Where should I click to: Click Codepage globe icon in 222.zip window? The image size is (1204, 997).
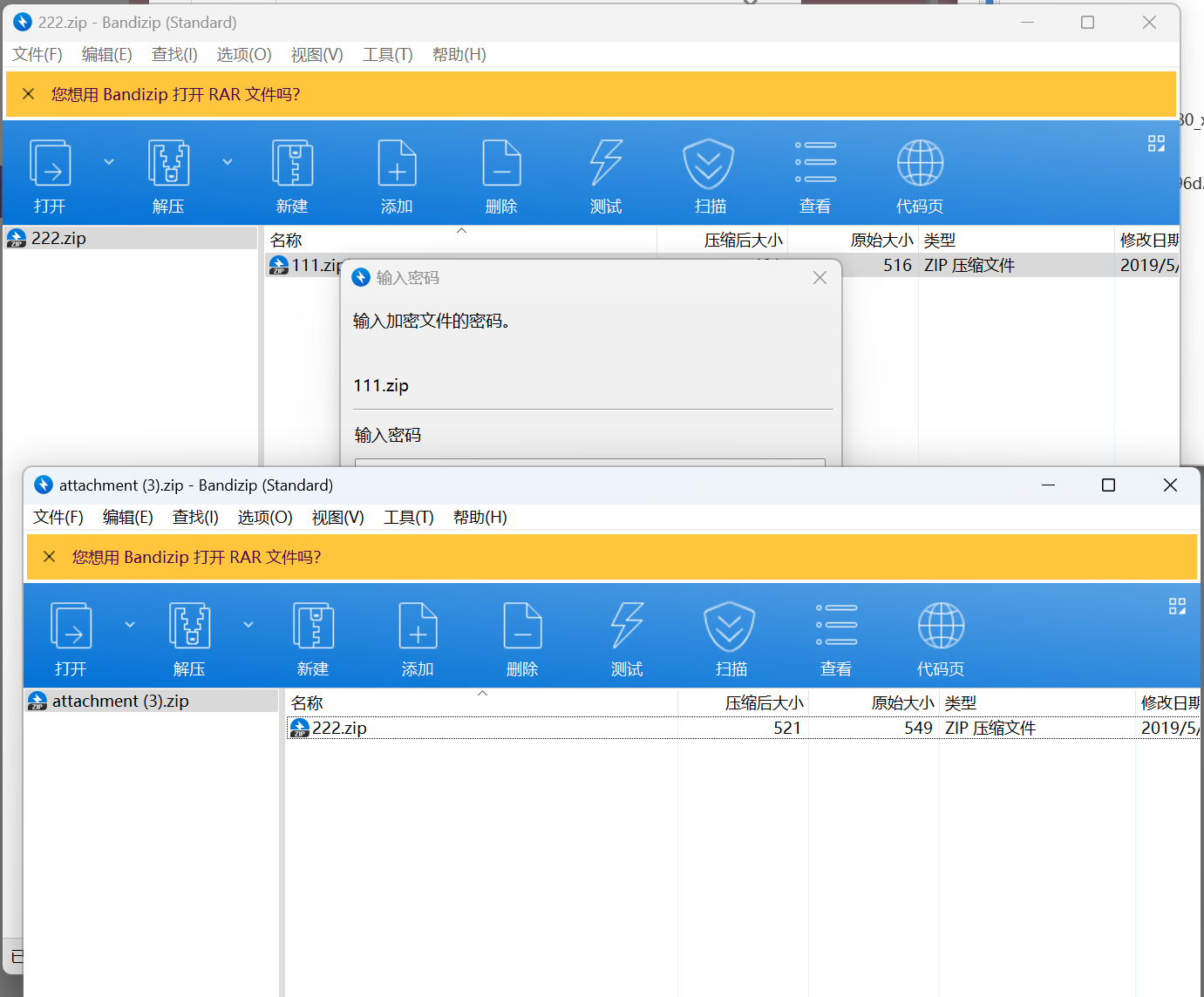920,163
